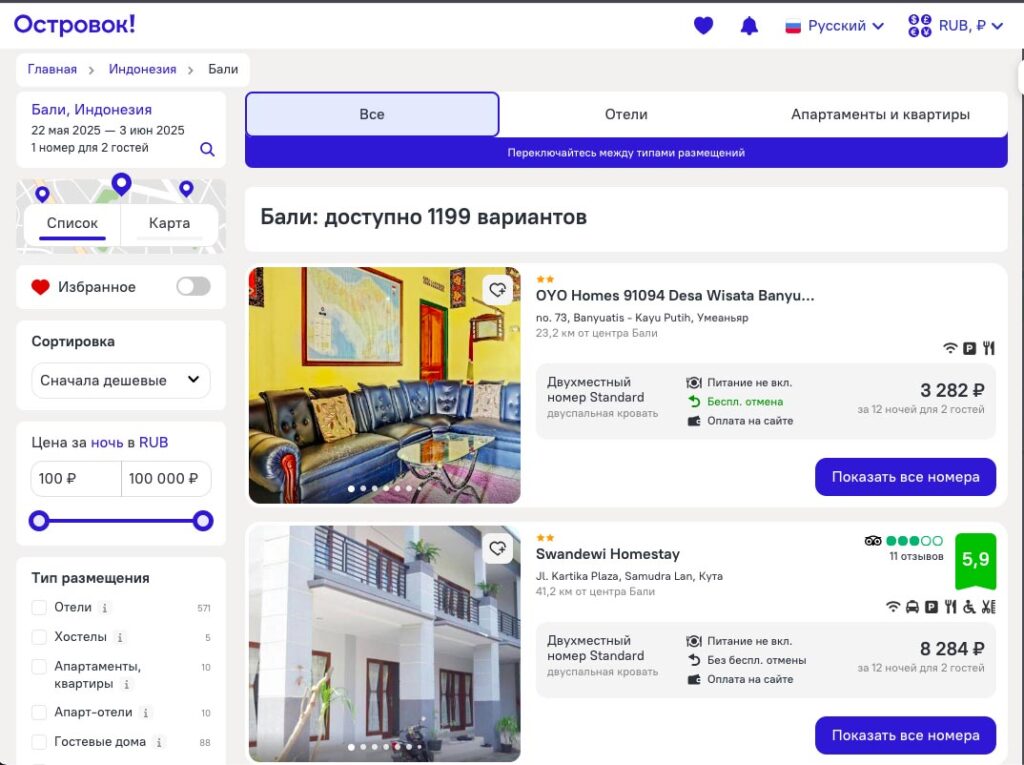1024x765 pixels.
Task: Click parking amenity icon for OYO Homes
Action: pyautogui.click(x=970, y=348)
